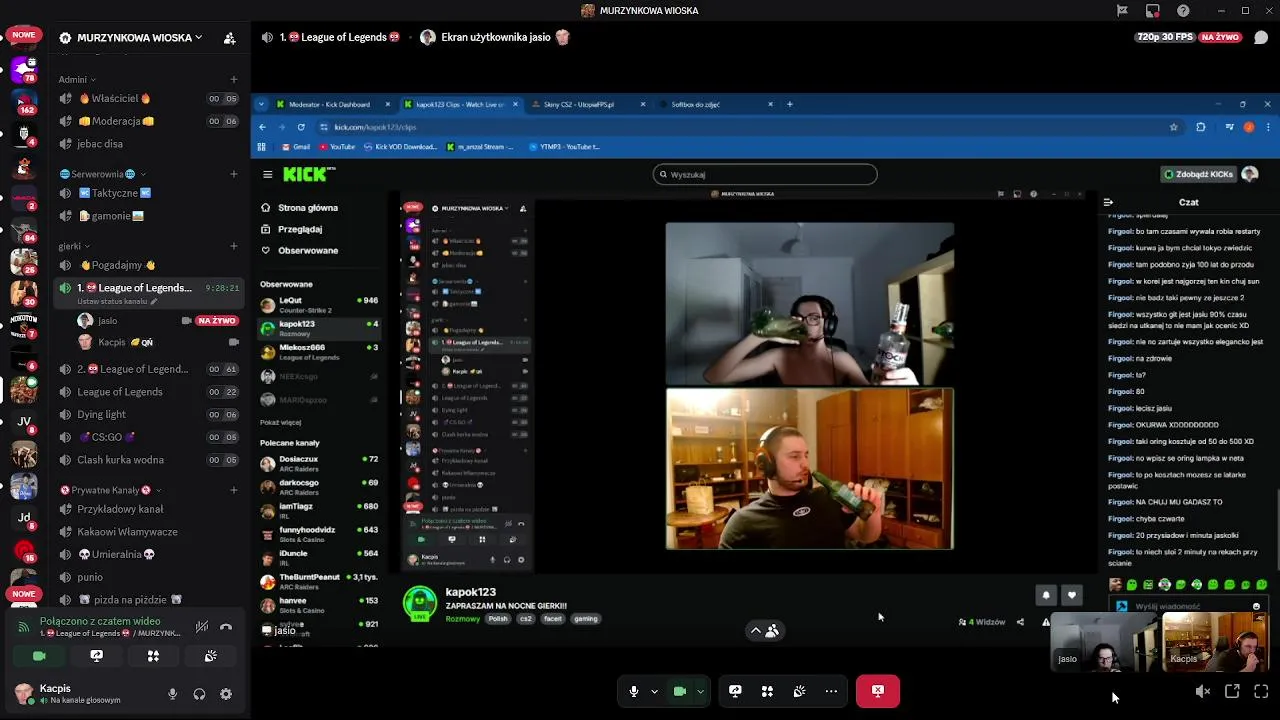Show the call chat bubble icon
The height and width of the screenshot is (720, 1280).
click(x=1261, y=38)
